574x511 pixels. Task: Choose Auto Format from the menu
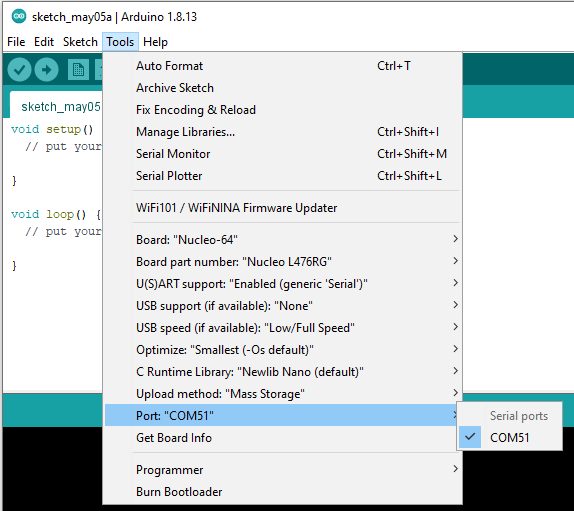[282, 66]
